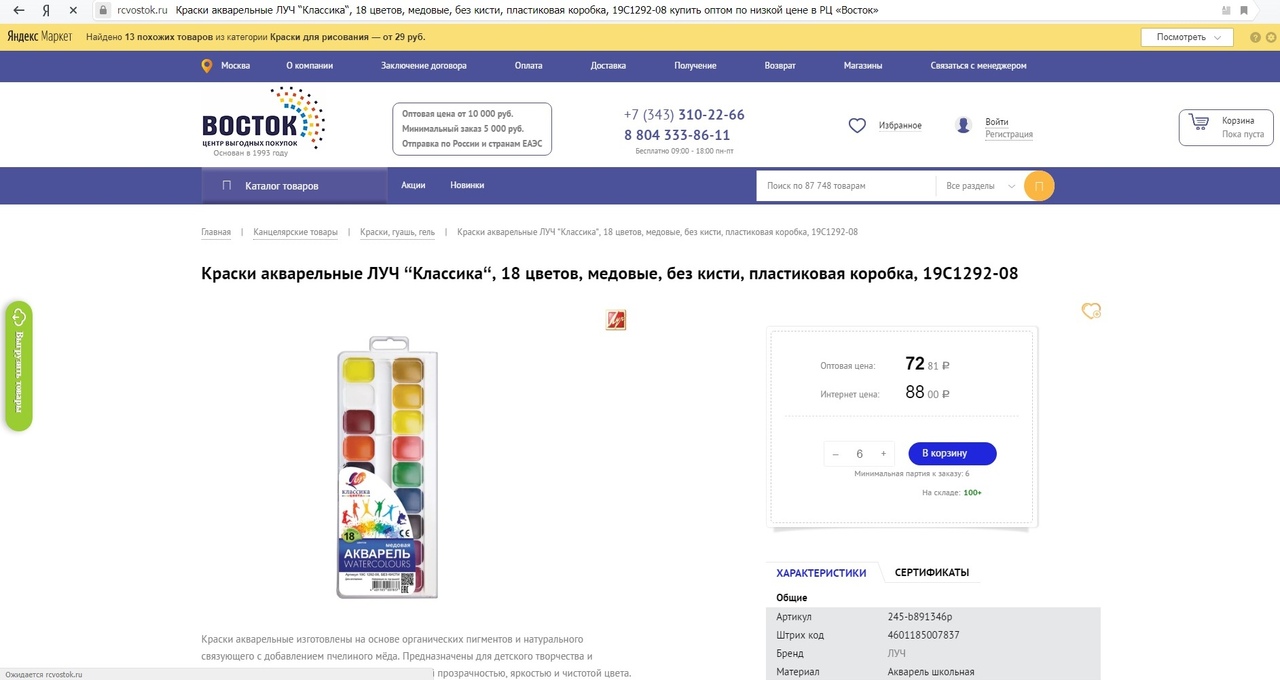Select the Характеристики tab

(821, 573)
